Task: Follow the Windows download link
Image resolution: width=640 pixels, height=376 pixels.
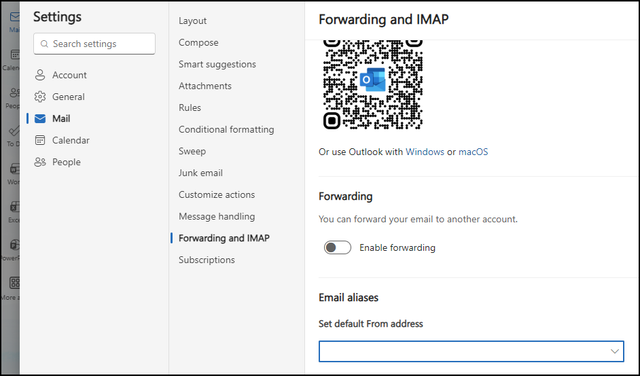Action: pos(425,152)
